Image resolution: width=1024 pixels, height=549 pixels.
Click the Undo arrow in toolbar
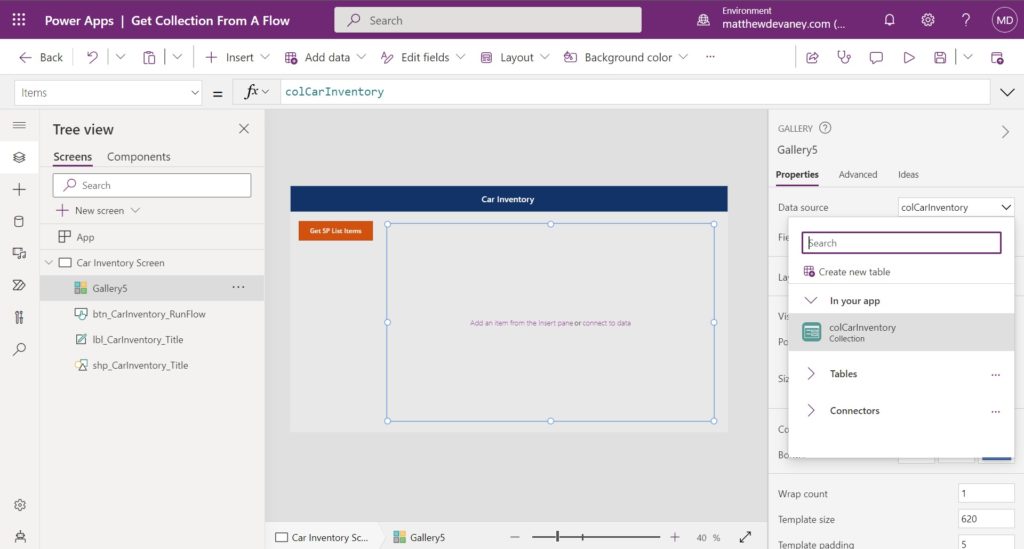(92, 57)
